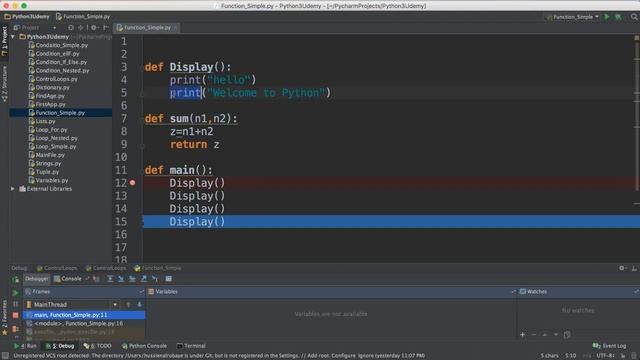
Task: Open the Project panel gear settings
Action: click(x=94, y=28)
